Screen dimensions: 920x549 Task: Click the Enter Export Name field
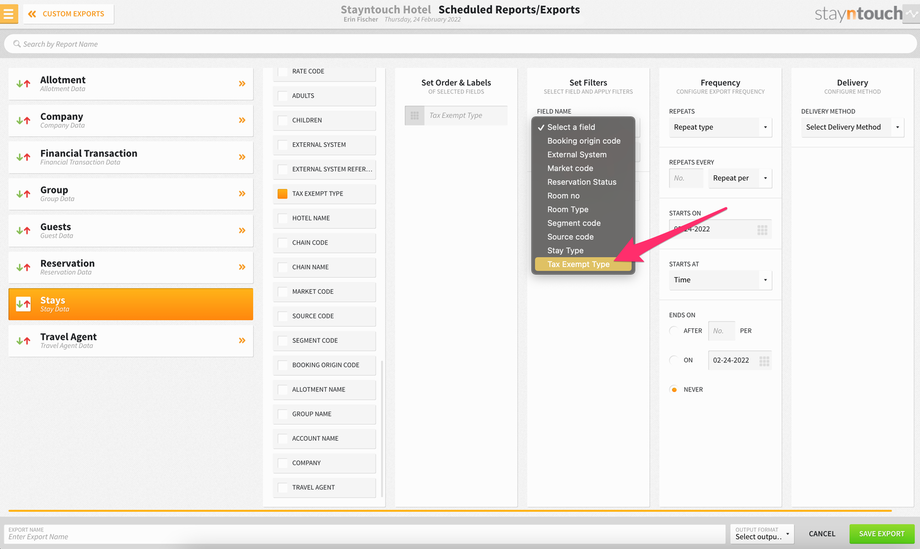pos(365,533)
